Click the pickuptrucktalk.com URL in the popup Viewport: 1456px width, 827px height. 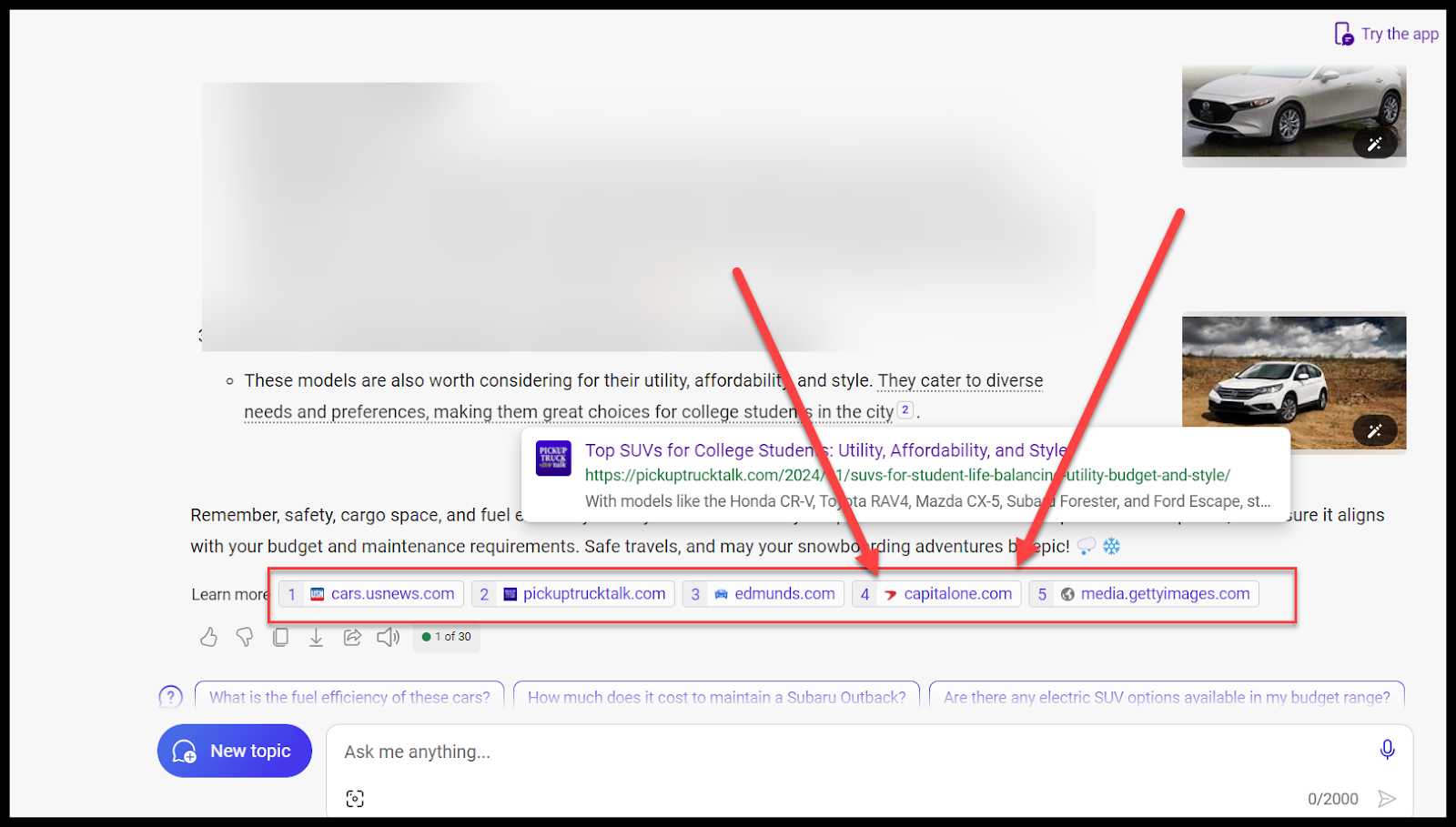[907, 475]
